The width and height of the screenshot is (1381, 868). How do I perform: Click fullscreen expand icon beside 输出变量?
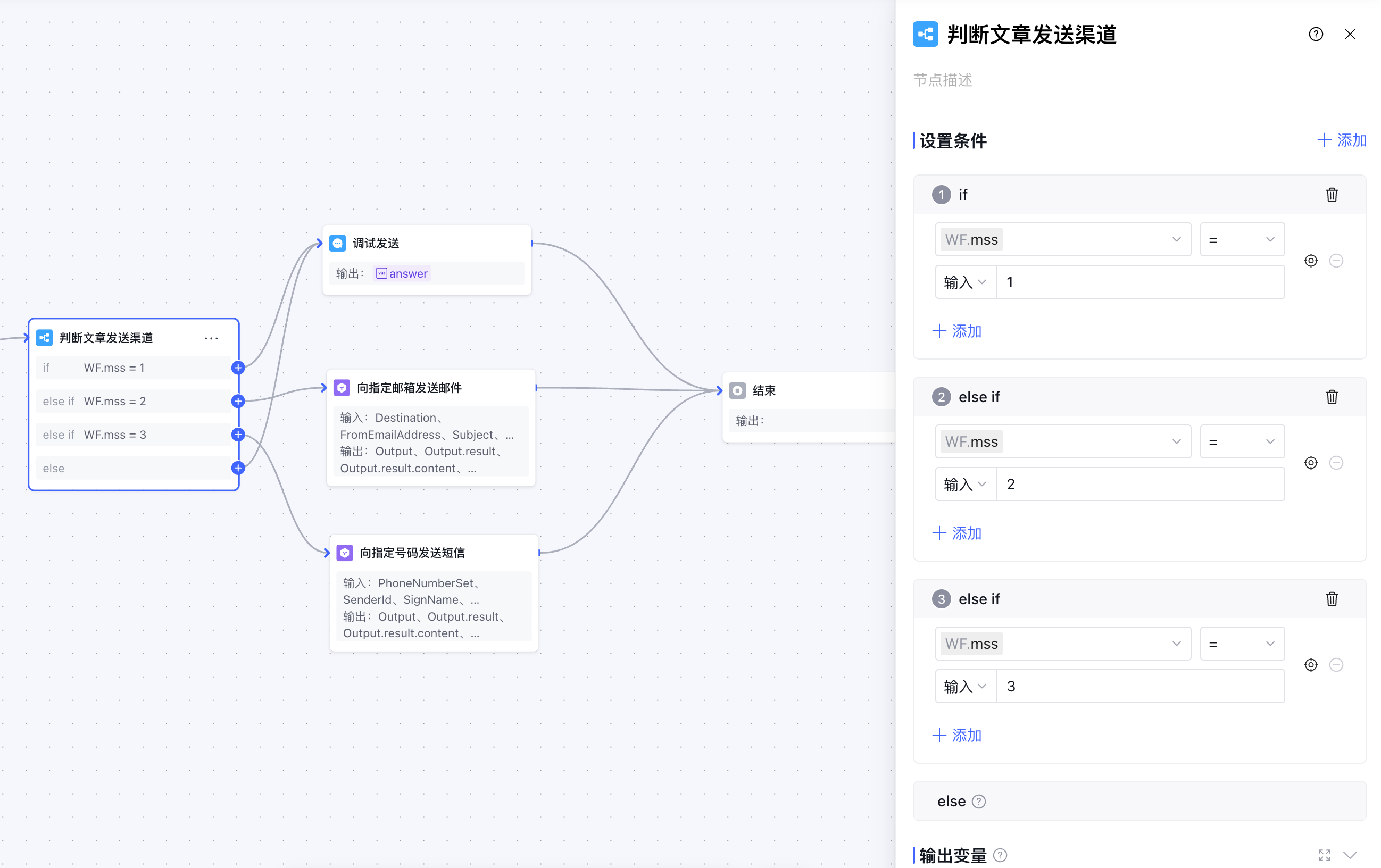1324,855
